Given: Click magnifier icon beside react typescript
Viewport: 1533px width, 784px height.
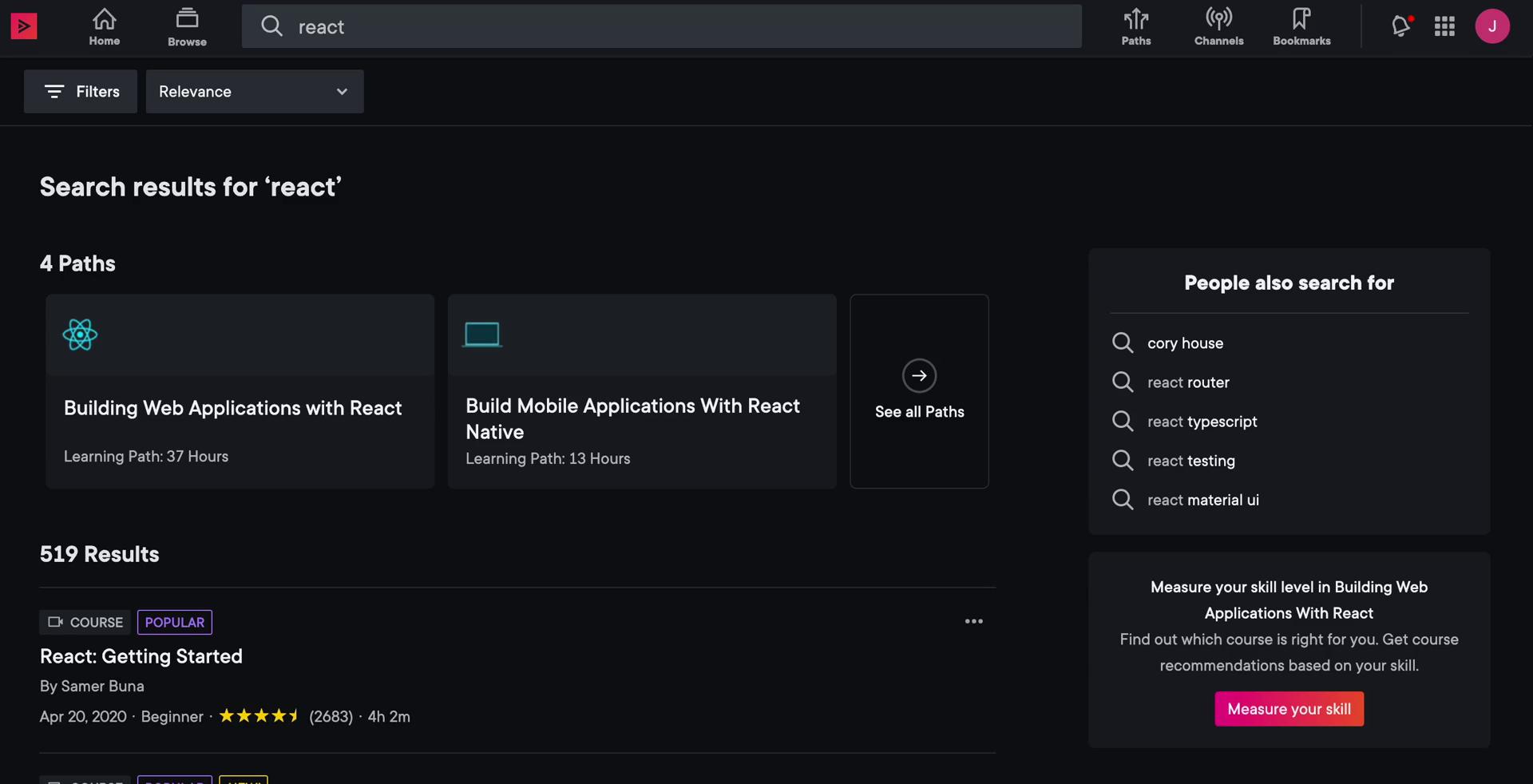Looking at the screenshot, I should click(1123, 421).
